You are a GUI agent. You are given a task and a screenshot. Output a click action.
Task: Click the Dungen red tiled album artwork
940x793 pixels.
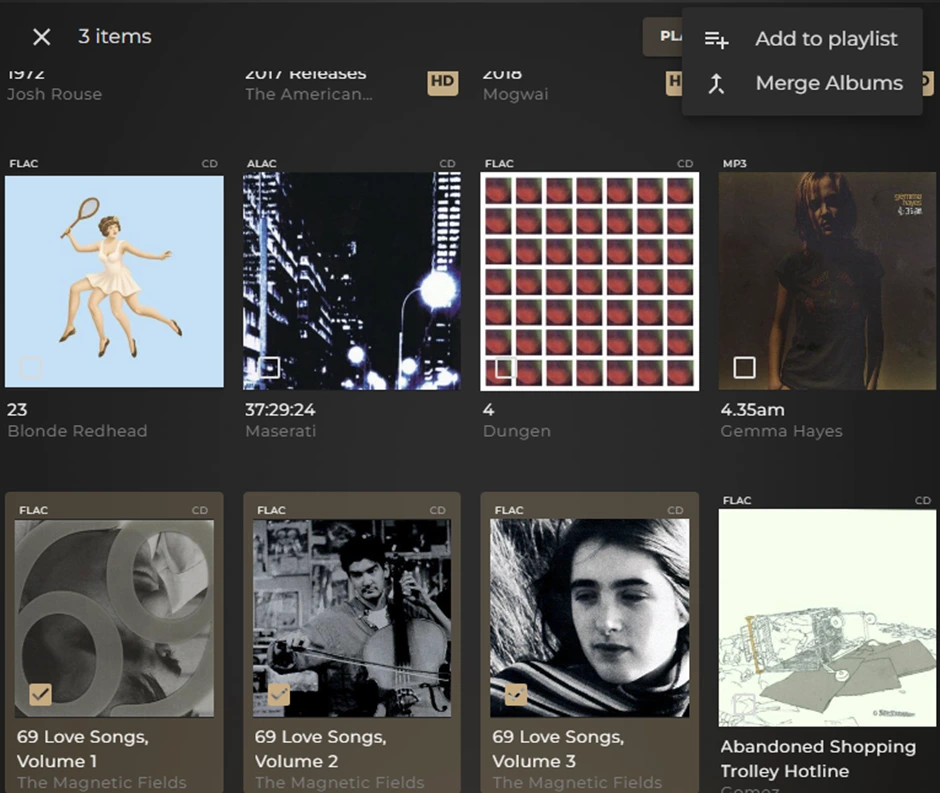coord(590,280)
